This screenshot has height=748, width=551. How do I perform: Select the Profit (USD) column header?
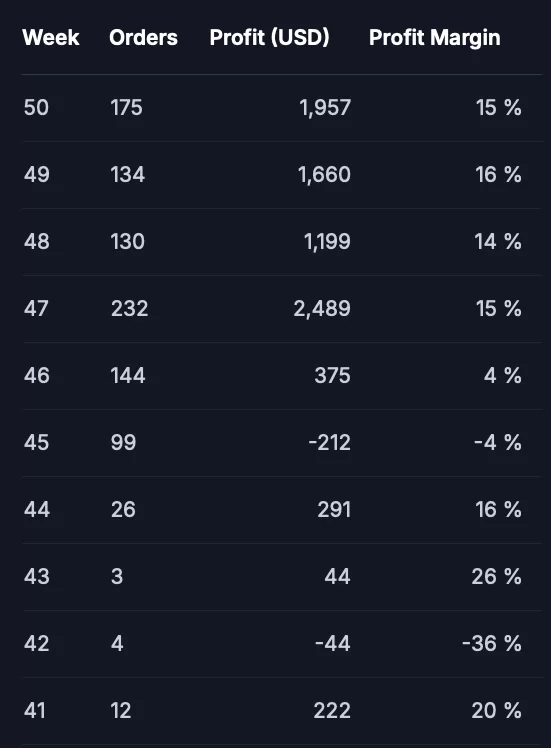[270, 38]
